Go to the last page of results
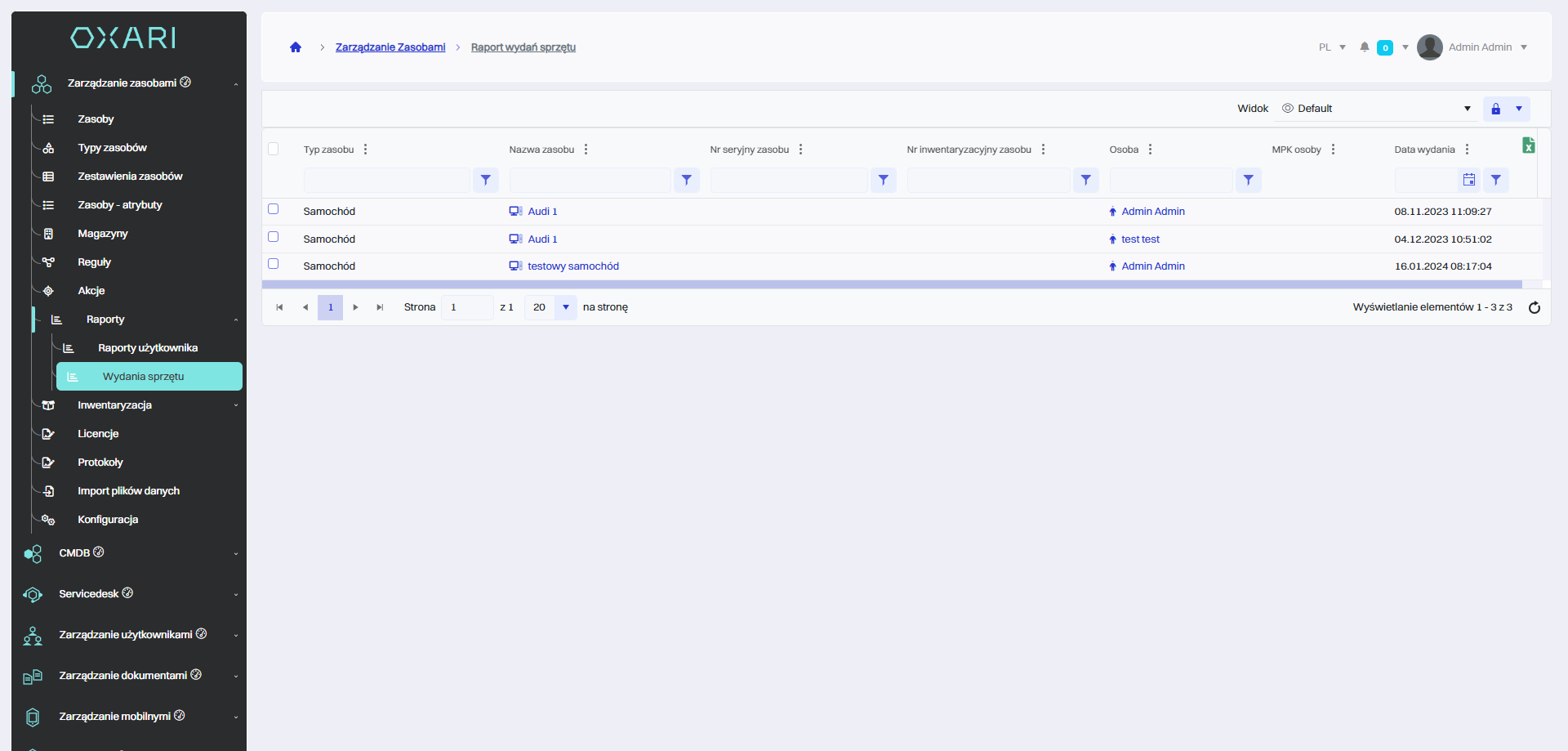Screen dimensions: 1568x751 tap(380, 307)
